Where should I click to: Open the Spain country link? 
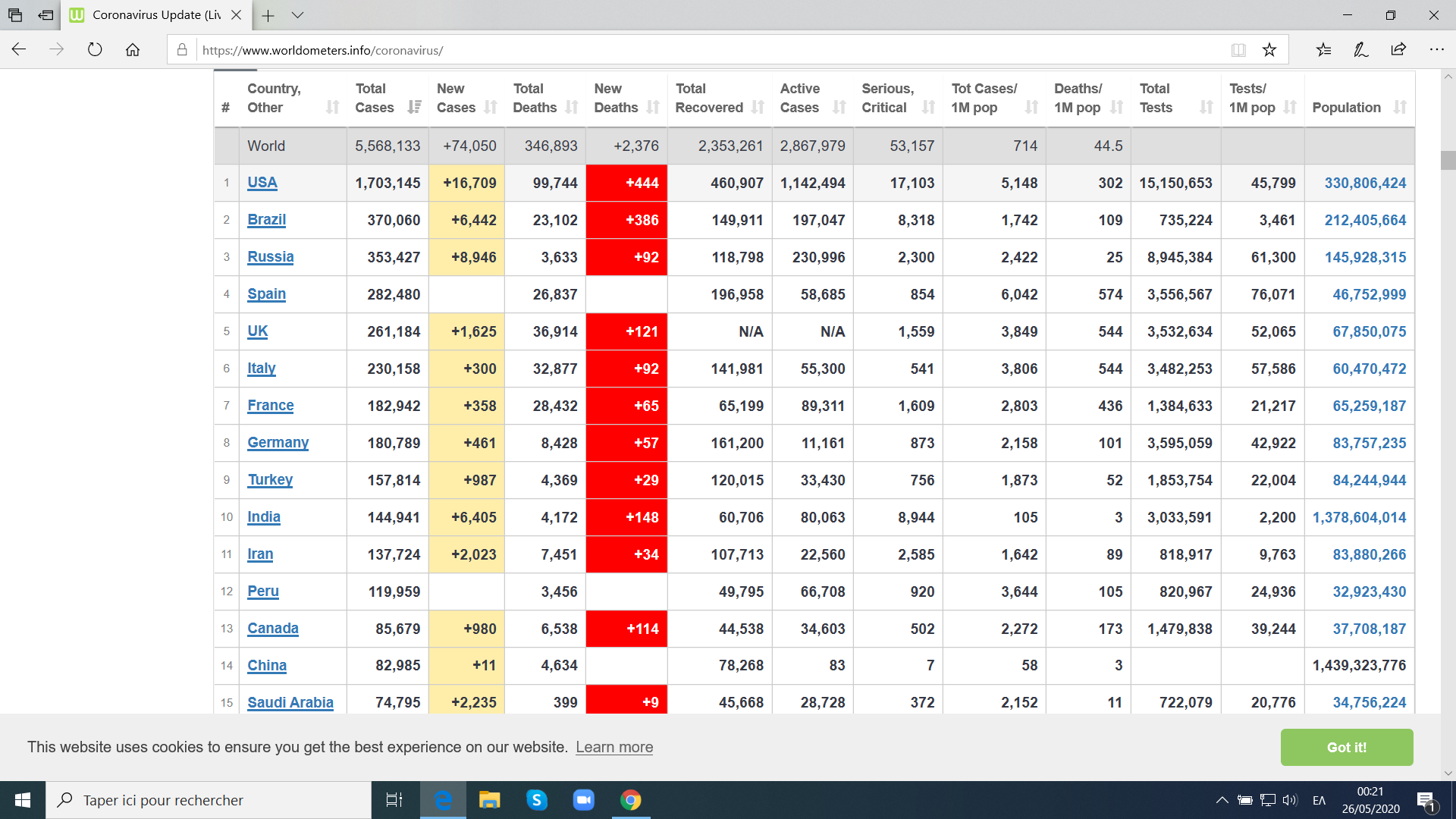pyautogui.click(x=266, y=294)
